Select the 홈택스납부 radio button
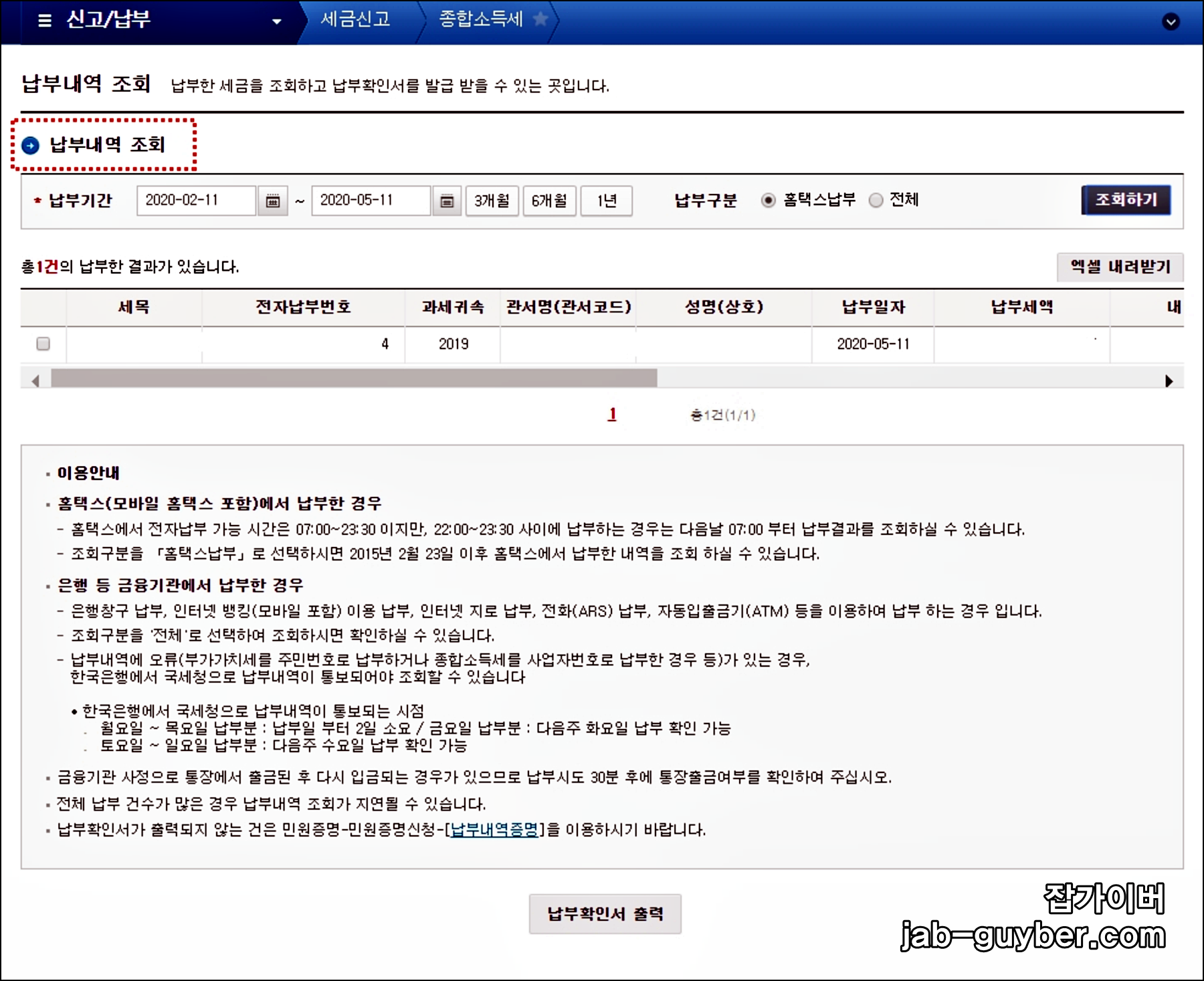The height and width of the screenshot is (981, 1204). 767,199
